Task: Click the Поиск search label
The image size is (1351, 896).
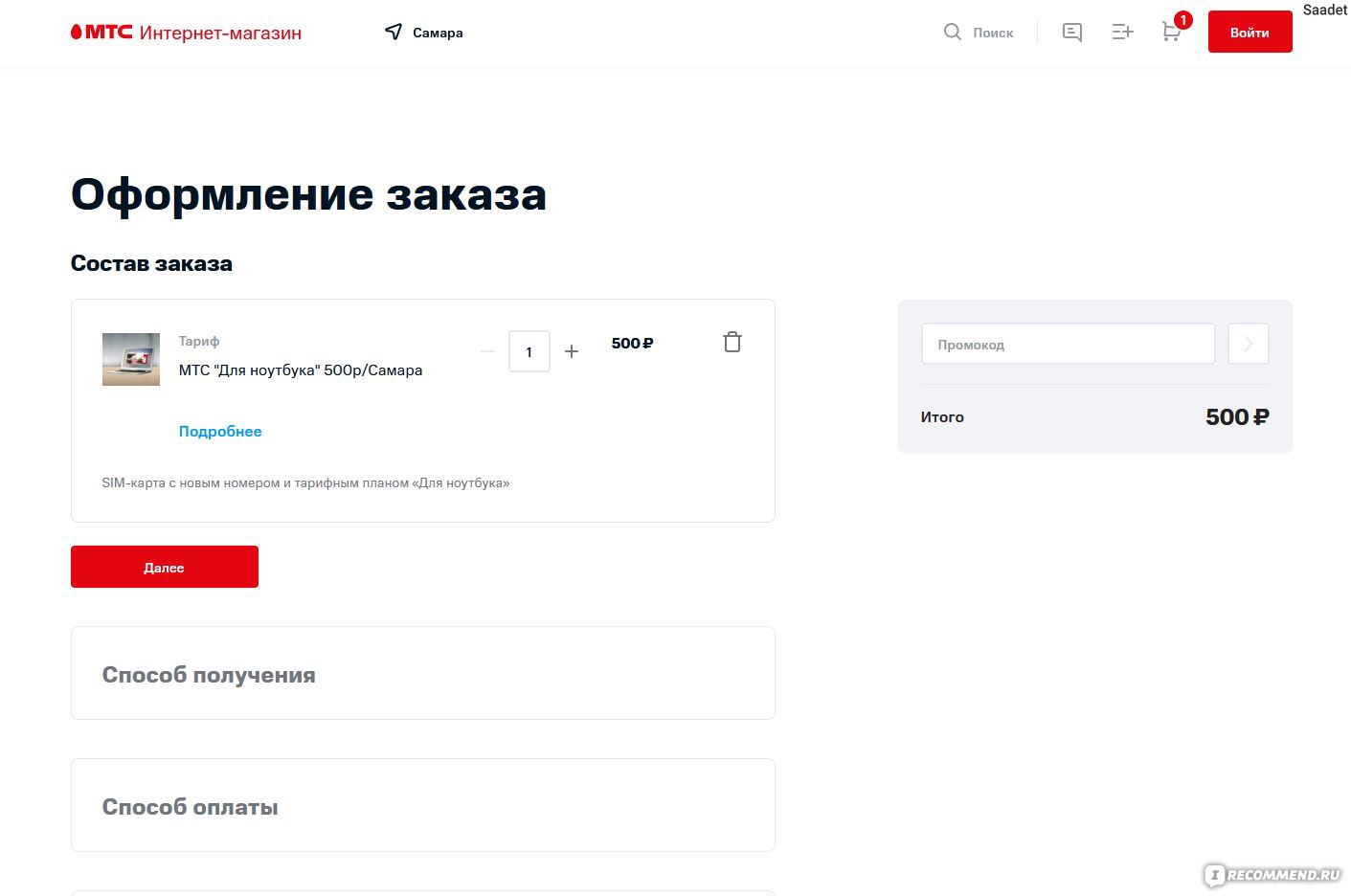Action: [993, 33]
